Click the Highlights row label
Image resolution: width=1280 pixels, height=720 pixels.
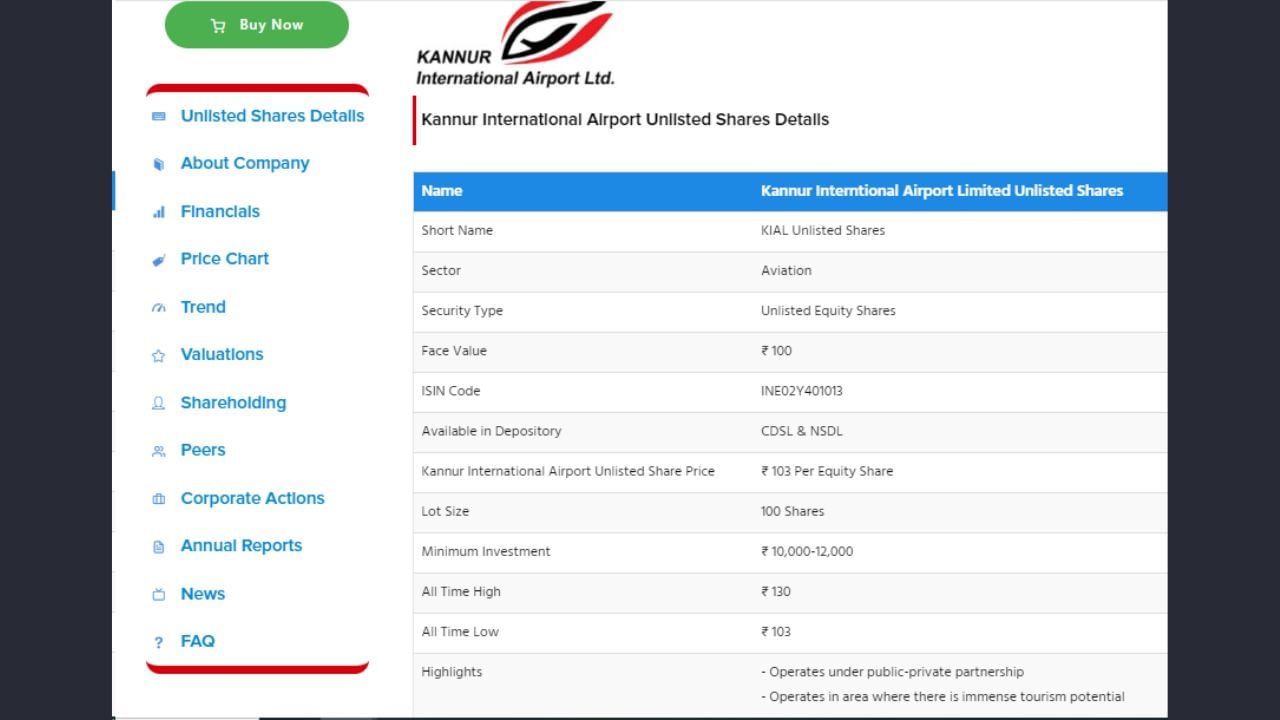point(452,672)
